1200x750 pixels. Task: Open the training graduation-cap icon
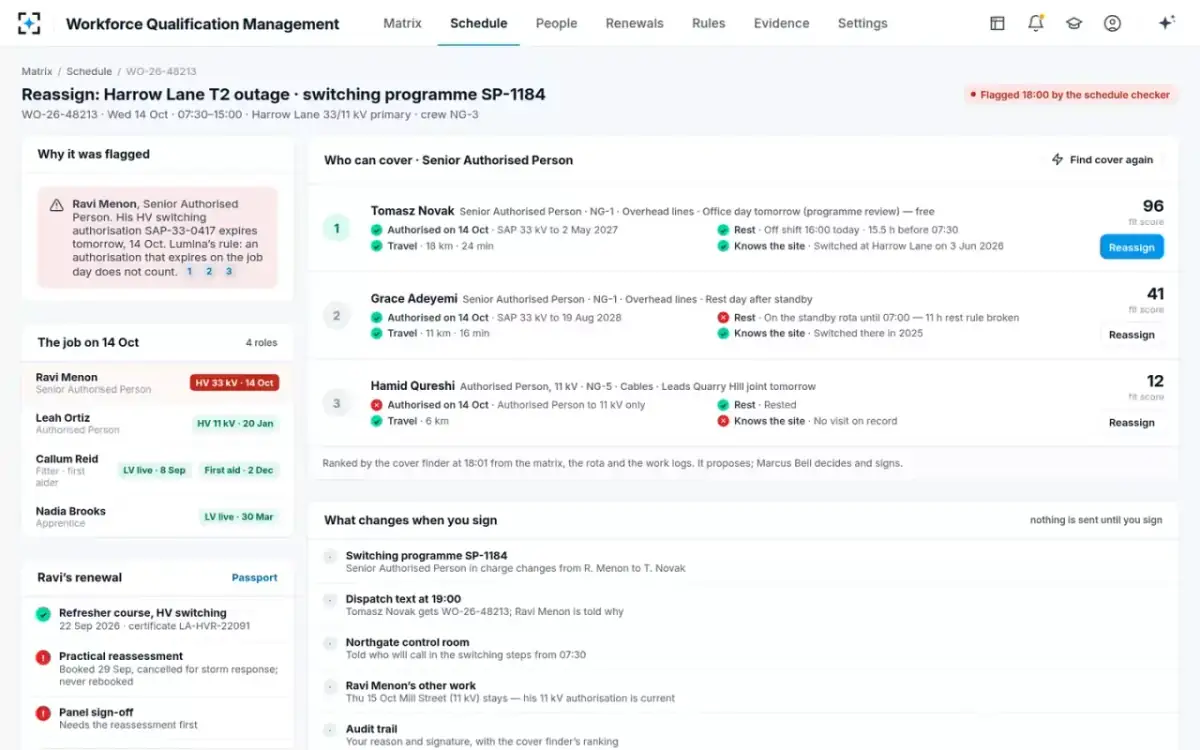(x=1074, y=23)
